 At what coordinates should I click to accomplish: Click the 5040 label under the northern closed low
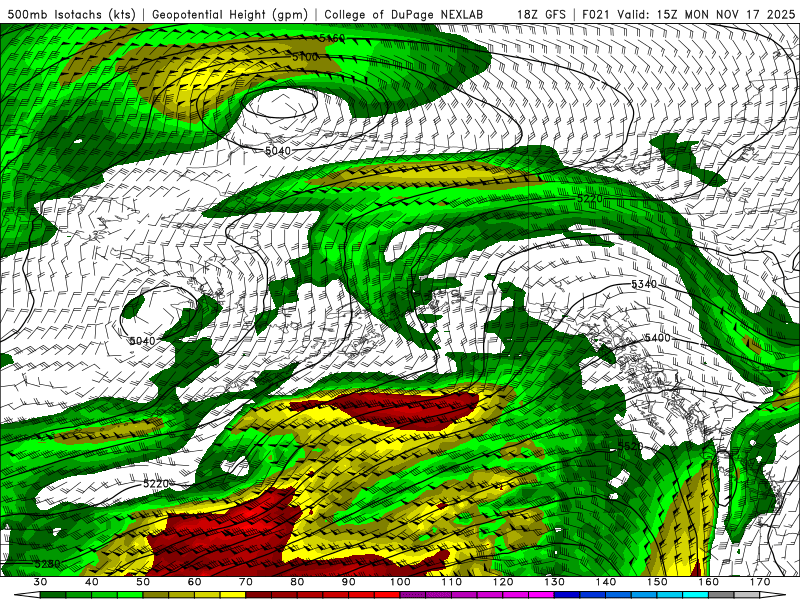click(278, 151)
